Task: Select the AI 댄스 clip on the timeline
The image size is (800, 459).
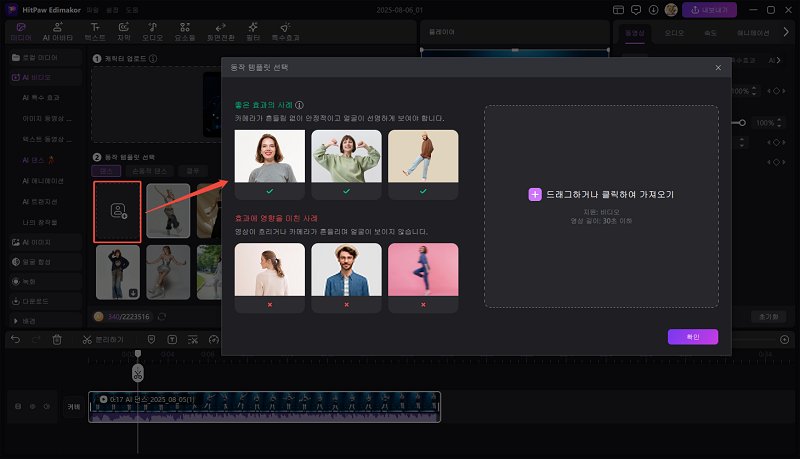Action: click(264, 406)
